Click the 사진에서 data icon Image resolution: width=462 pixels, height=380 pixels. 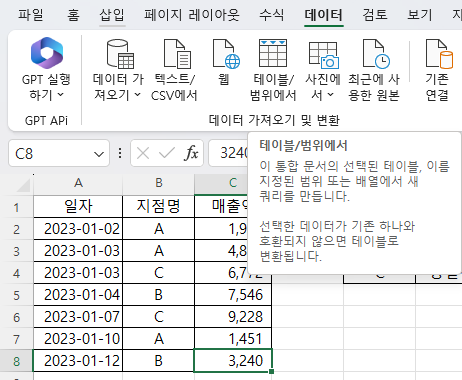coord(323,55)
